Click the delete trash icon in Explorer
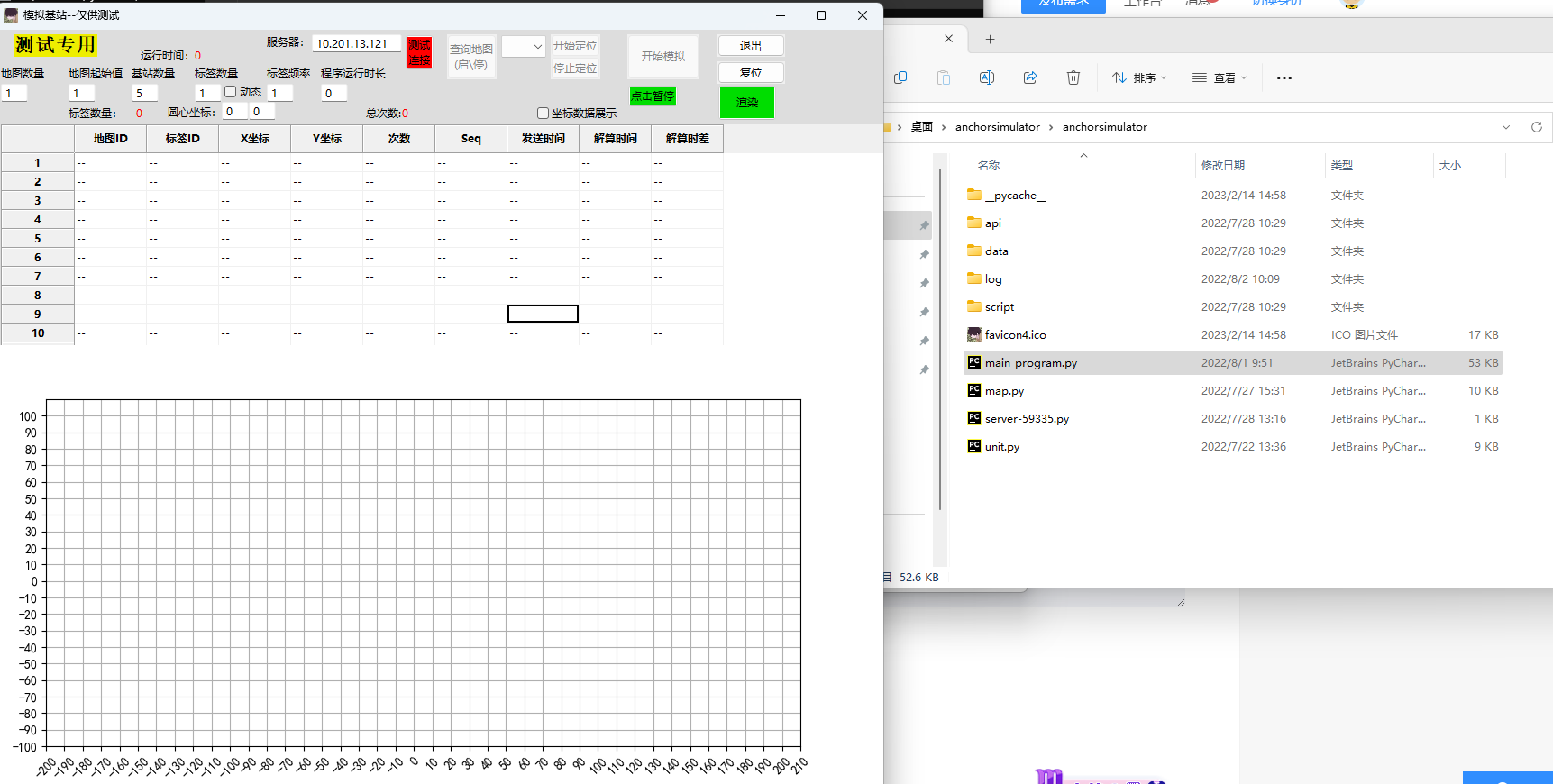The height and width of the screenshot is (784, 1553). (1073, 77)
